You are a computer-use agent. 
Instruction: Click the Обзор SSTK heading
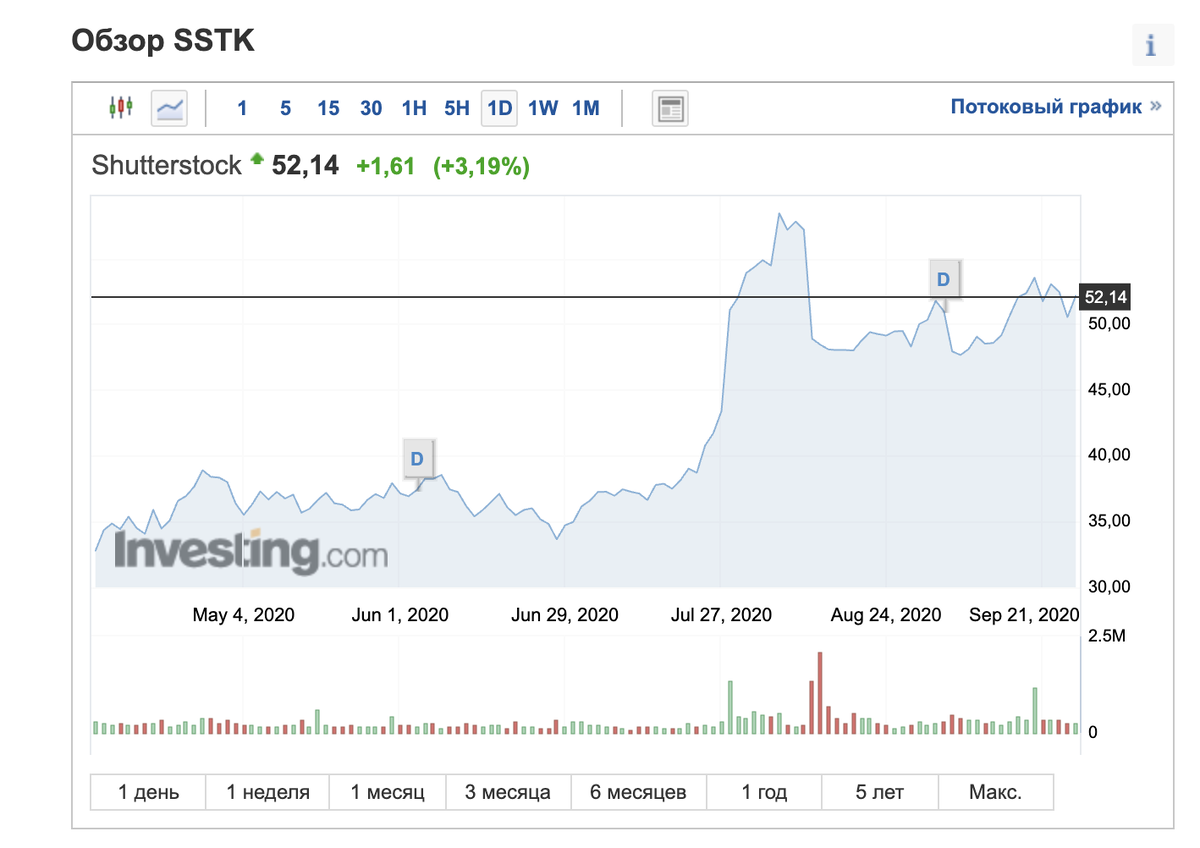tap(162, 40)
